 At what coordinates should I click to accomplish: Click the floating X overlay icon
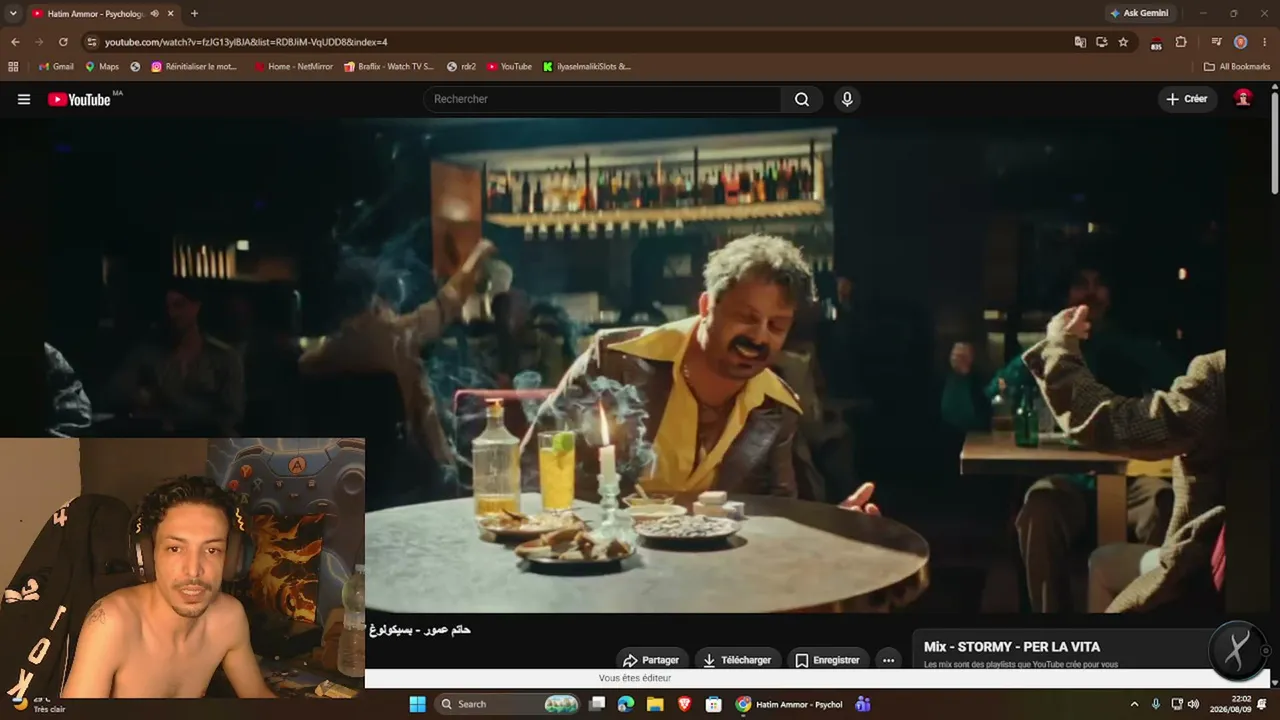[1238, 650]
